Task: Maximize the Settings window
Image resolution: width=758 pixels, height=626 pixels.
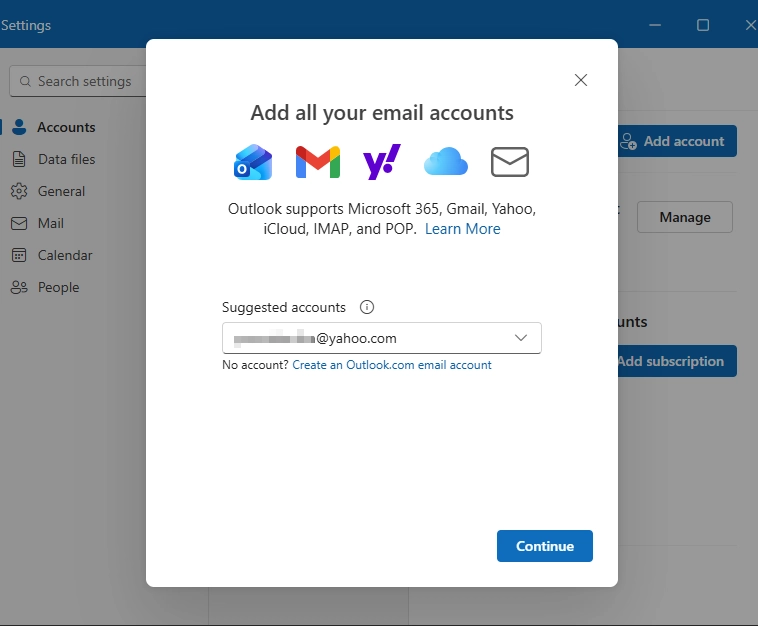Action: click(703, 25)
